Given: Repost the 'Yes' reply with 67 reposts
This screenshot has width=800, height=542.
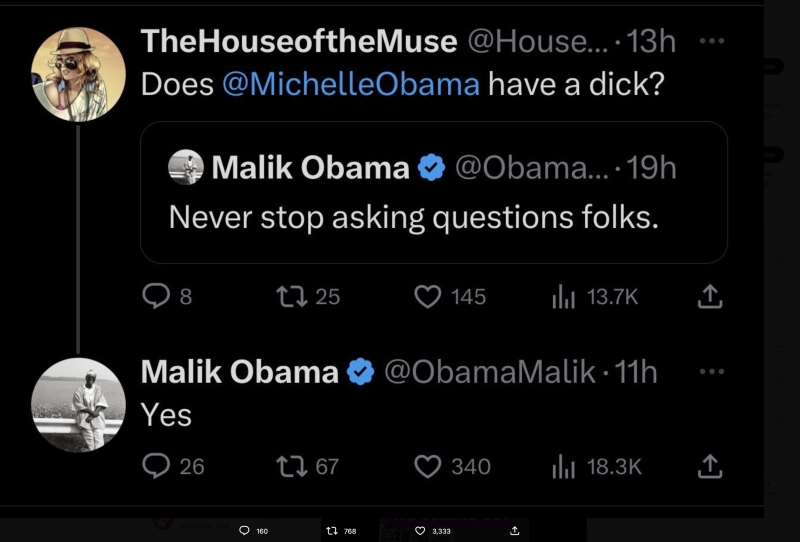Looking at the screenshot, I should (x=290, y=466).
